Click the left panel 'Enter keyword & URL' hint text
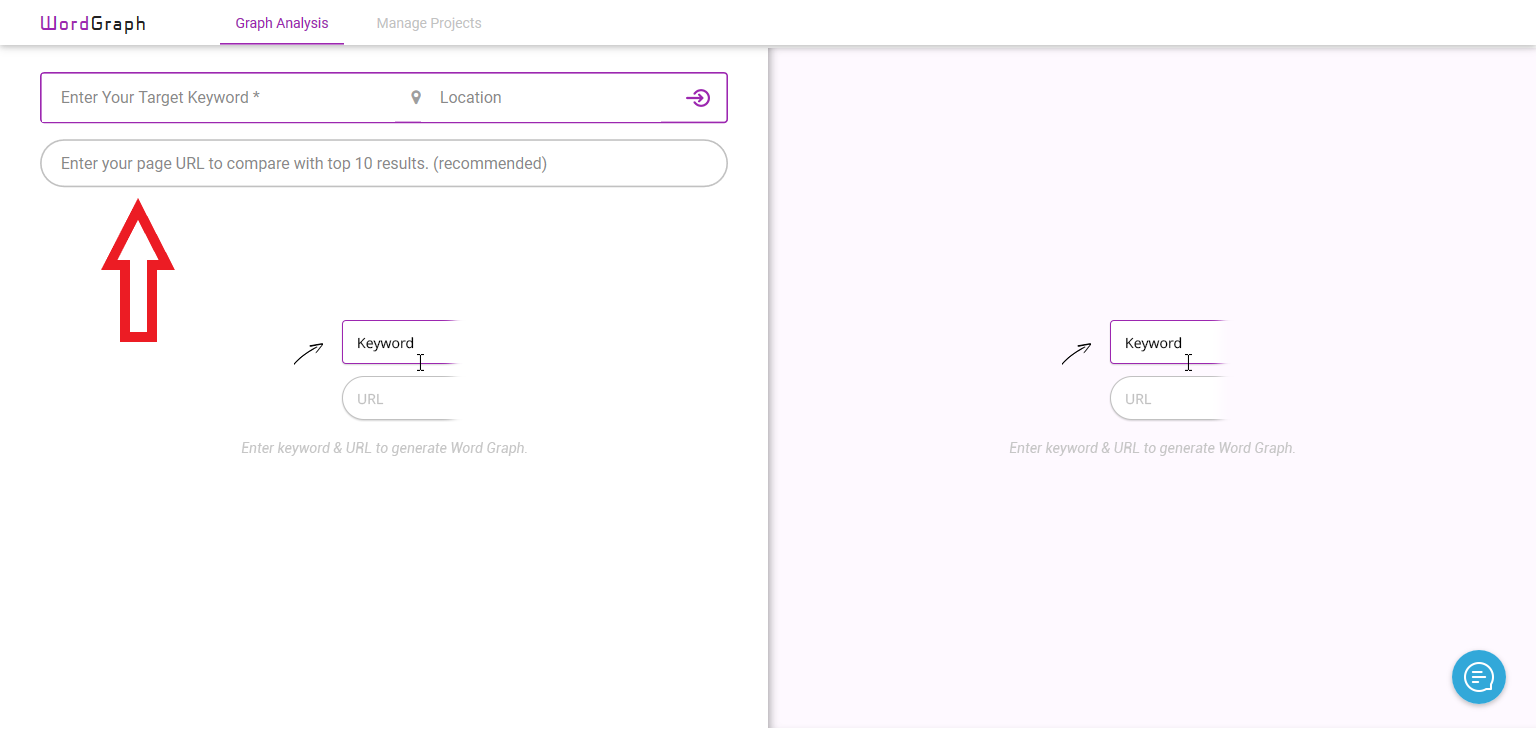Viewport: 1536px width, 729px height. pos(384,448)
